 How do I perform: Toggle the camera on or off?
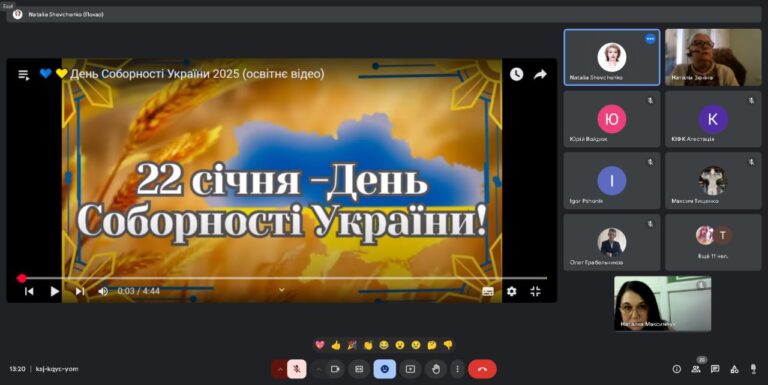pyautogui.click(x=335, y=369)
